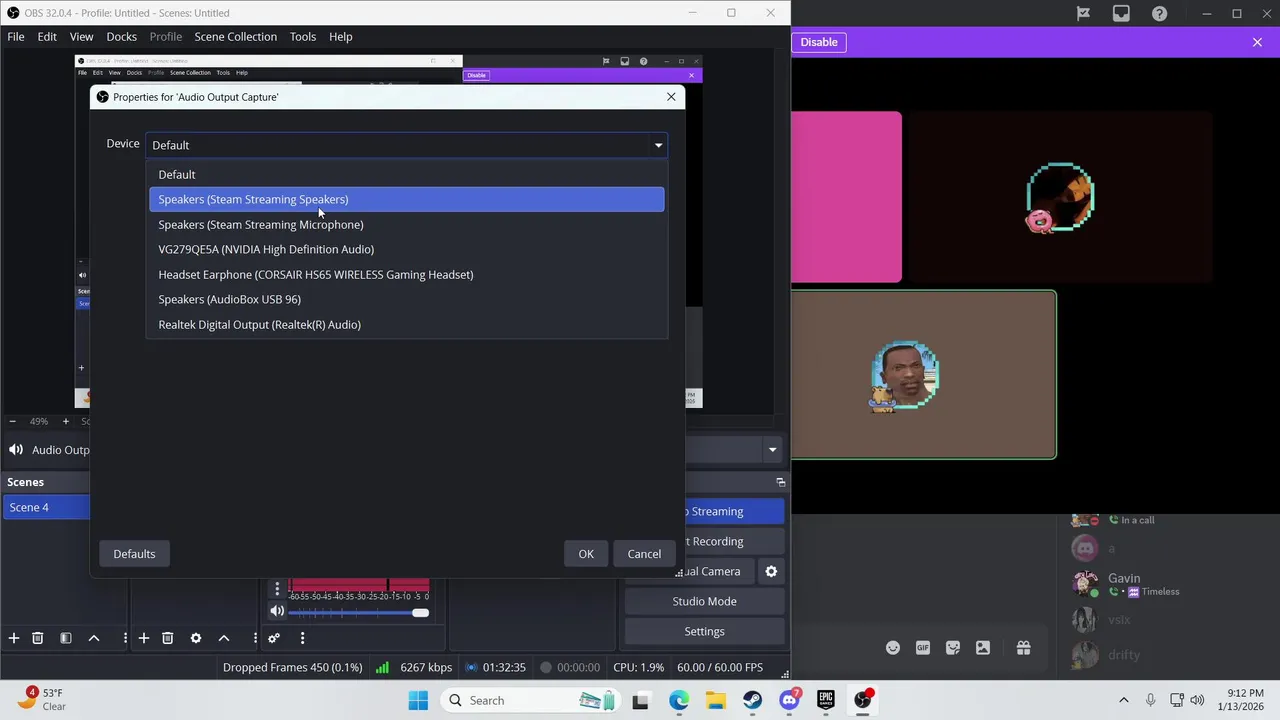Open the Scene Collection menu

coord(235,36)
